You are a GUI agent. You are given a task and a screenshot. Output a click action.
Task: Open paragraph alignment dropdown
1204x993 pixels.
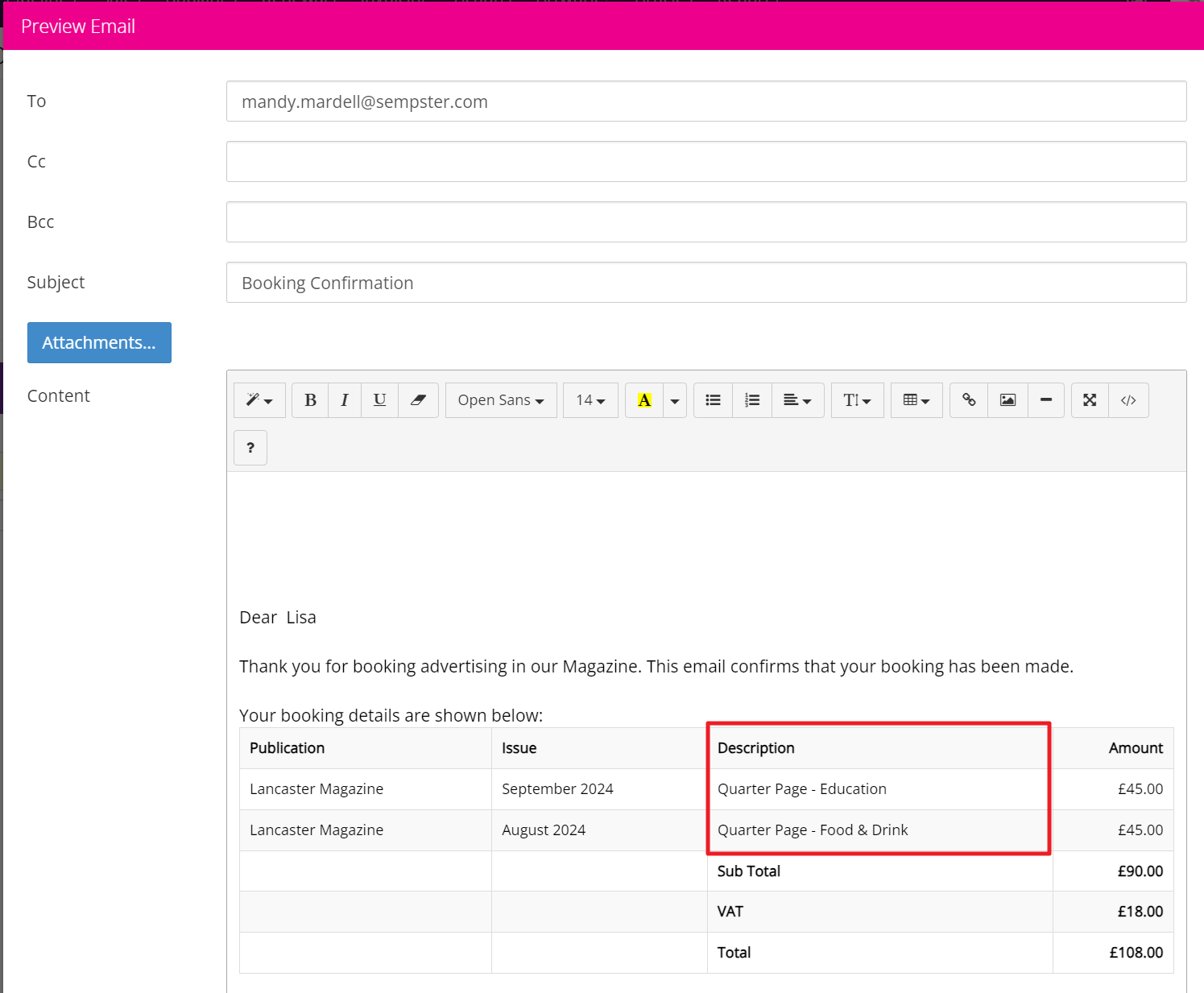pyautogui.click(x=797, y=400)
